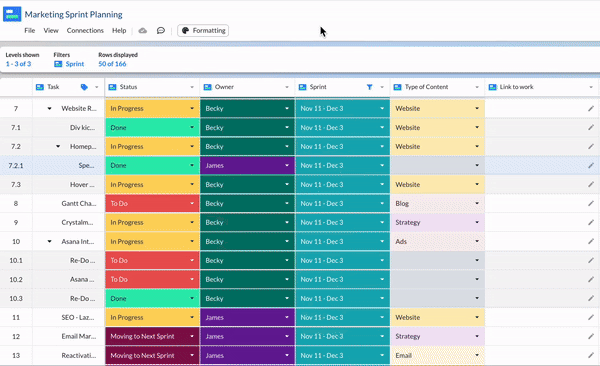Click the Visor app logo icon
This screenshot has height=366, width=600.
pos(12,14)
